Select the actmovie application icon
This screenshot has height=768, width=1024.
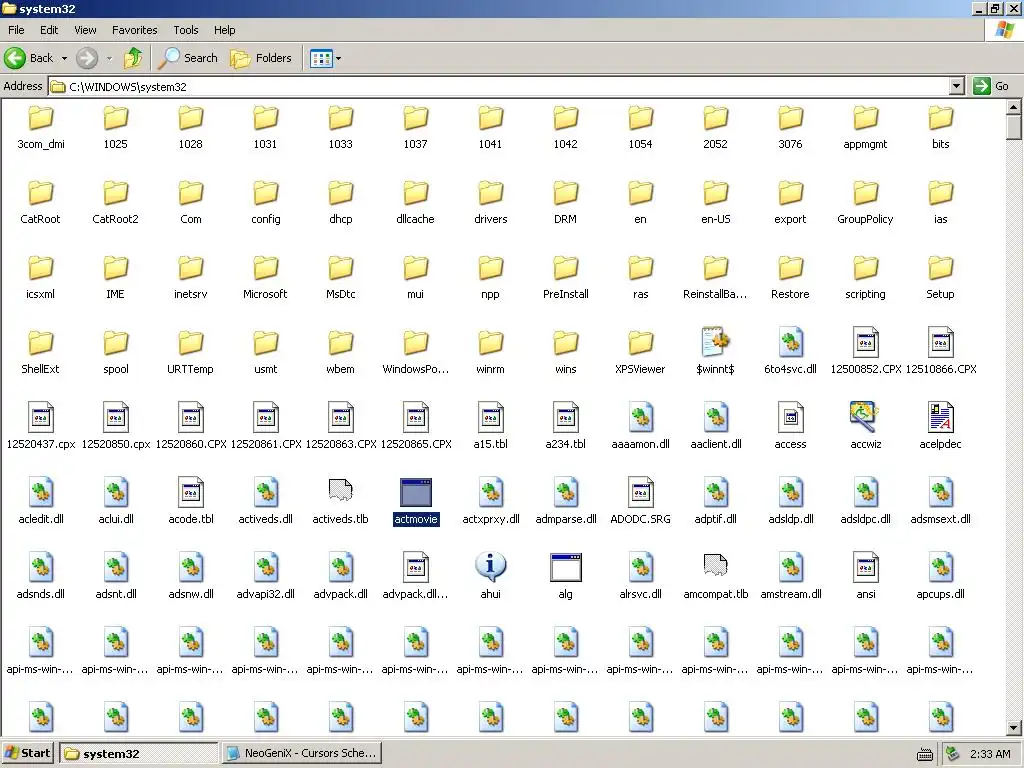(x=415, y=492)
